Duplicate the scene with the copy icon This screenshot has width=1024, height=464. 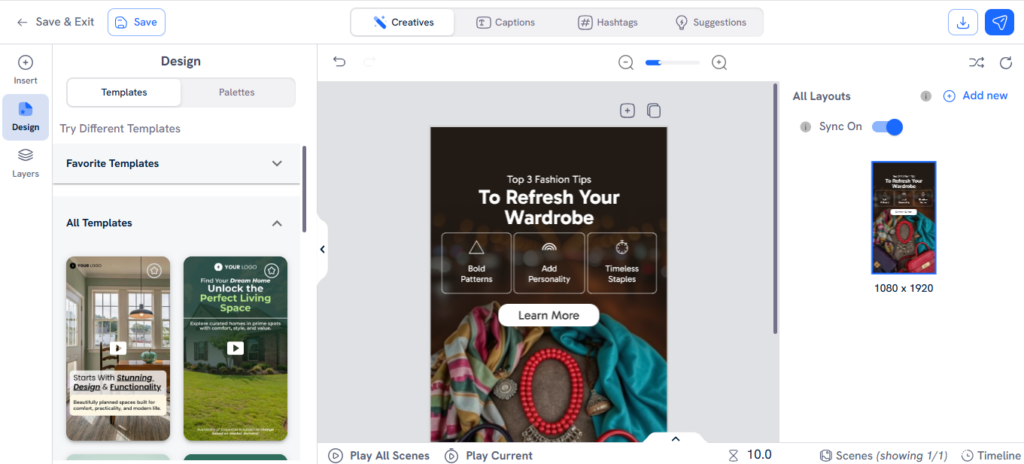[654, 110]
